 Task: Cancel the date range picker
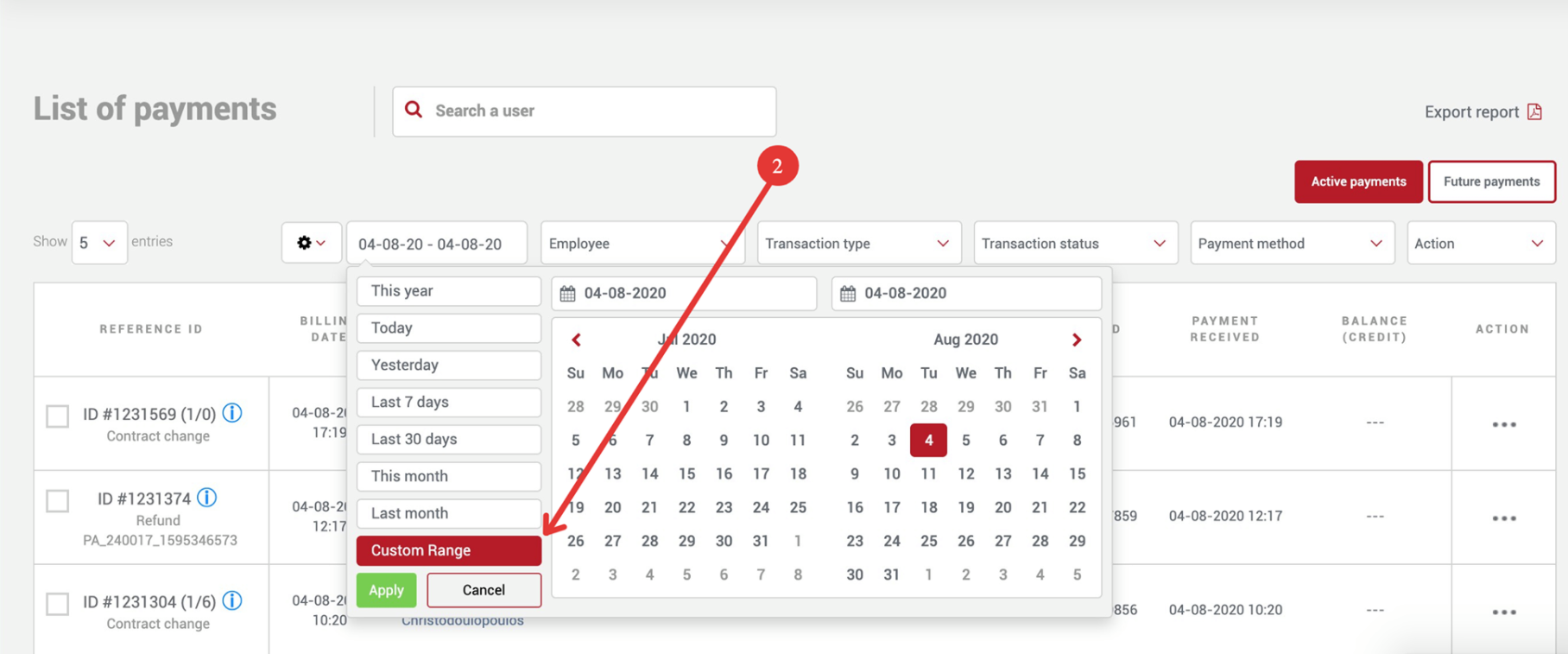(484, 590)
